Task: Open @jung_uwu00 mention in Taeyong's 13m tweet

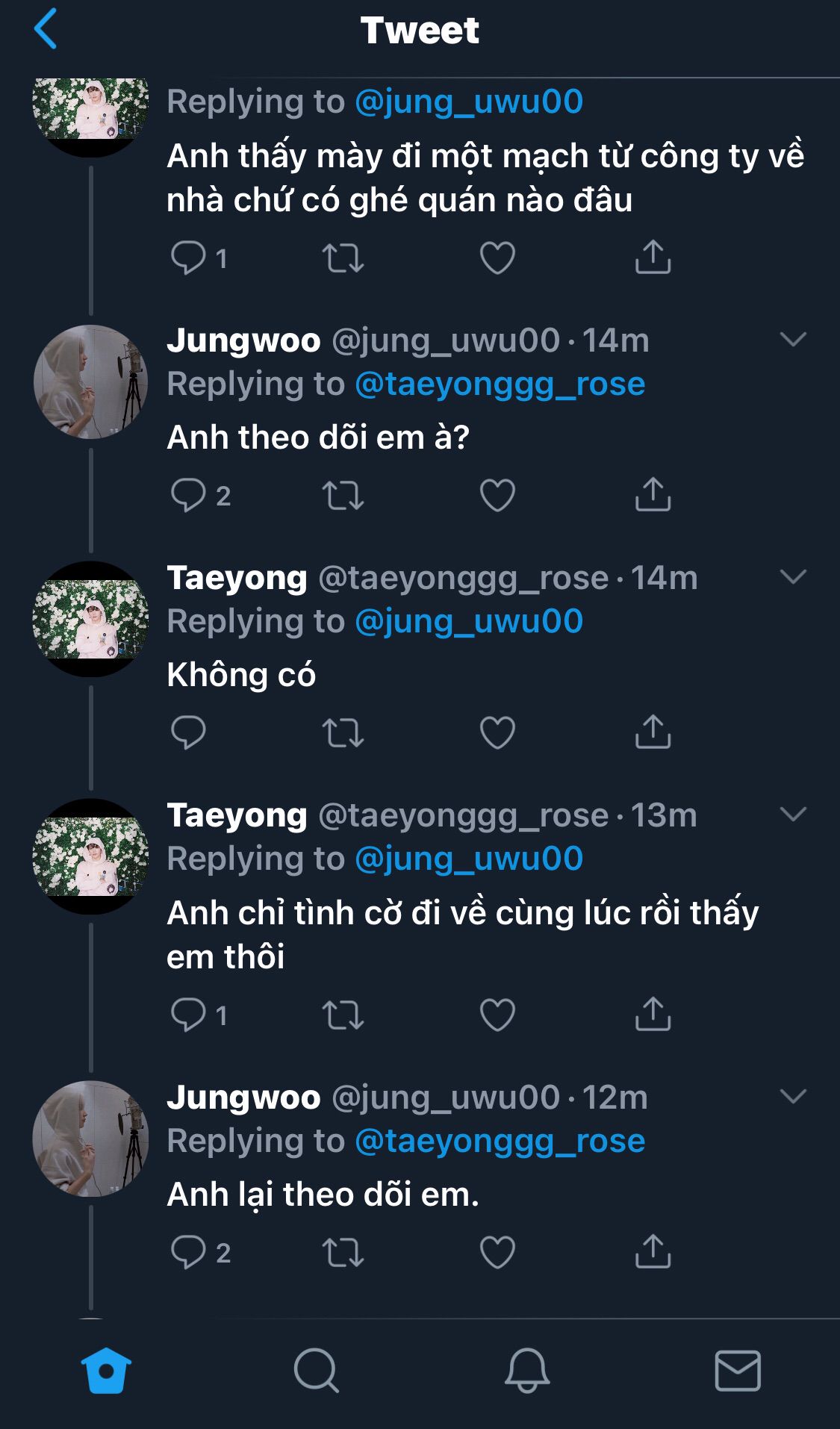Action: click(x=468, y=859)
